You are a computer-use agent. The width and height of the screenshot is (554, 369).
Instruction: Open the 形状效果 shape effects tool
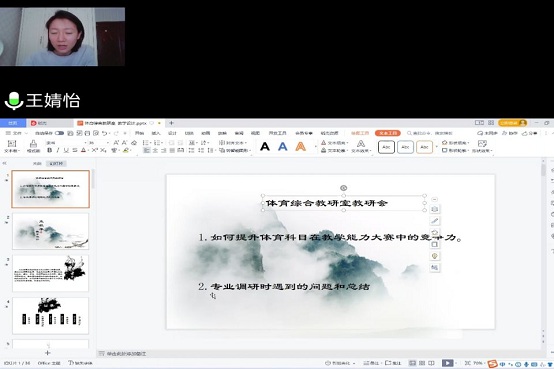[483, 146]
